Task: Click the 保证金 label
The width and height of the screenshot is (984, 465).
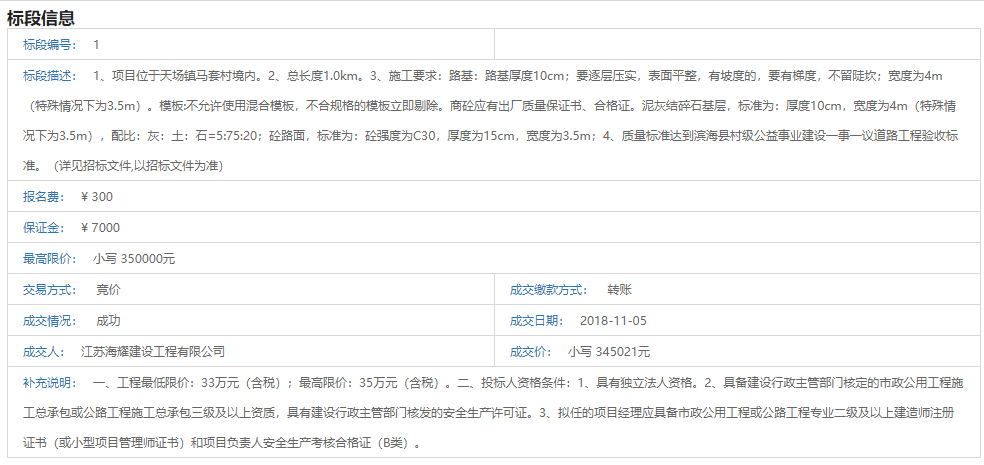Action: coord(42,227)
